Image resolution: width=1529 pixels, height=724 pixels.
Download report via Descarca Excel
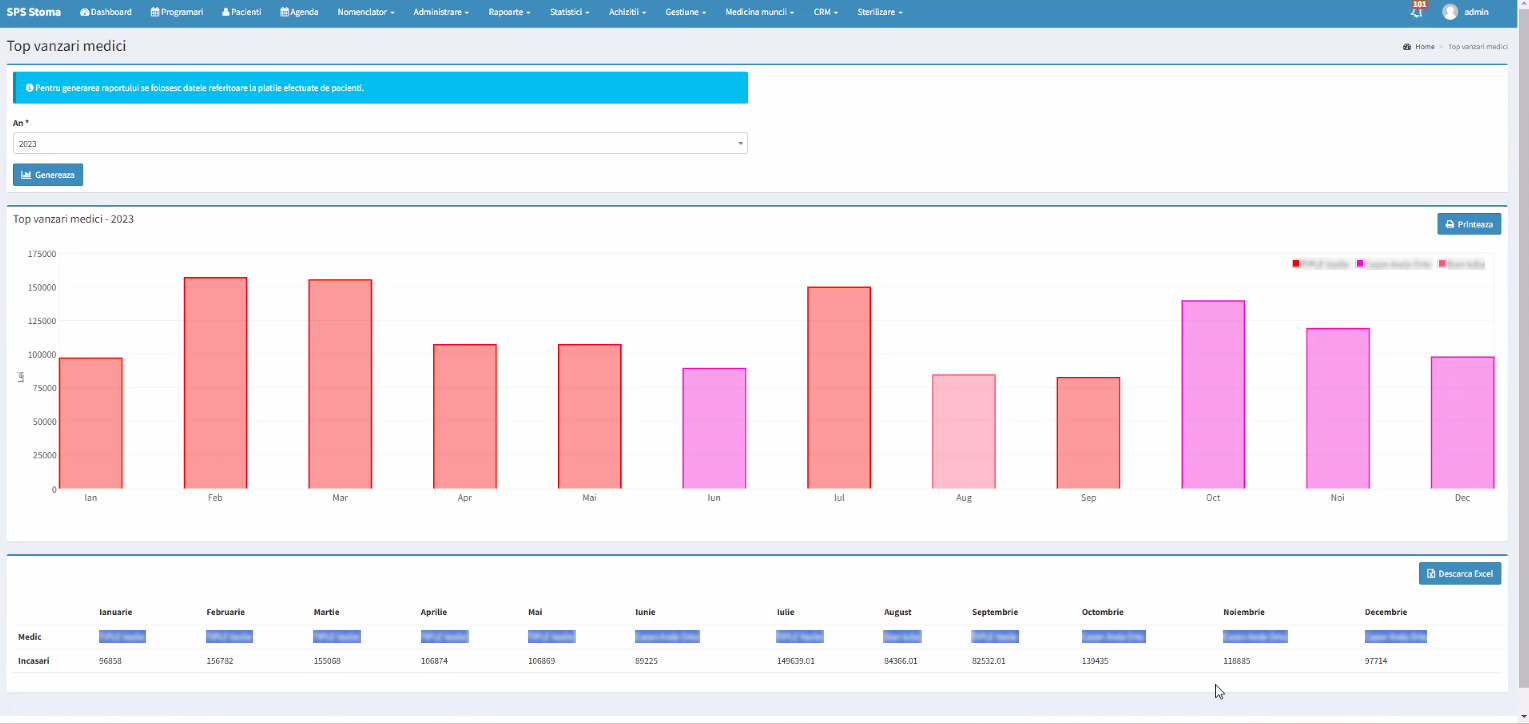(x=1459, y=574)
